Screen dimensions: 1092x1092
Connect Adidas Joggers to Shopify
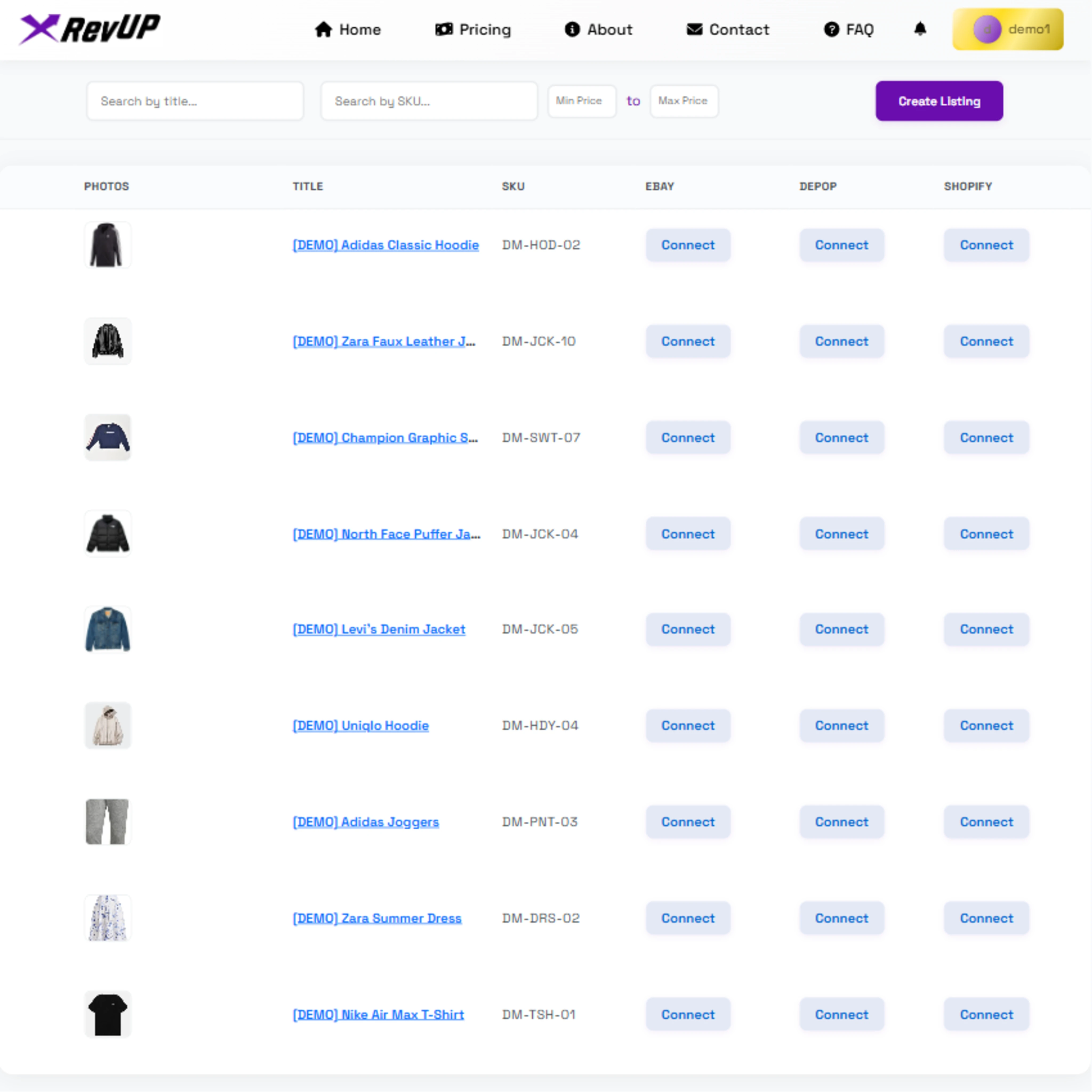coord(986,822)
